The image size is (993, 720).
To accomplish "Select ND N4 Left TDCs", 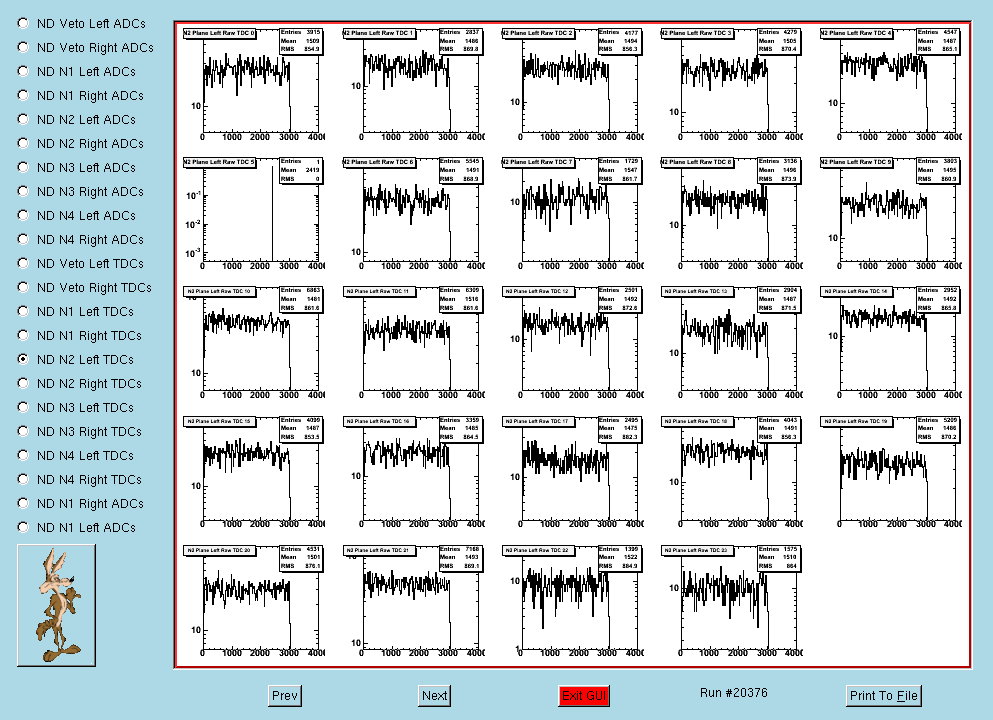I will click(x=23, y=455).
